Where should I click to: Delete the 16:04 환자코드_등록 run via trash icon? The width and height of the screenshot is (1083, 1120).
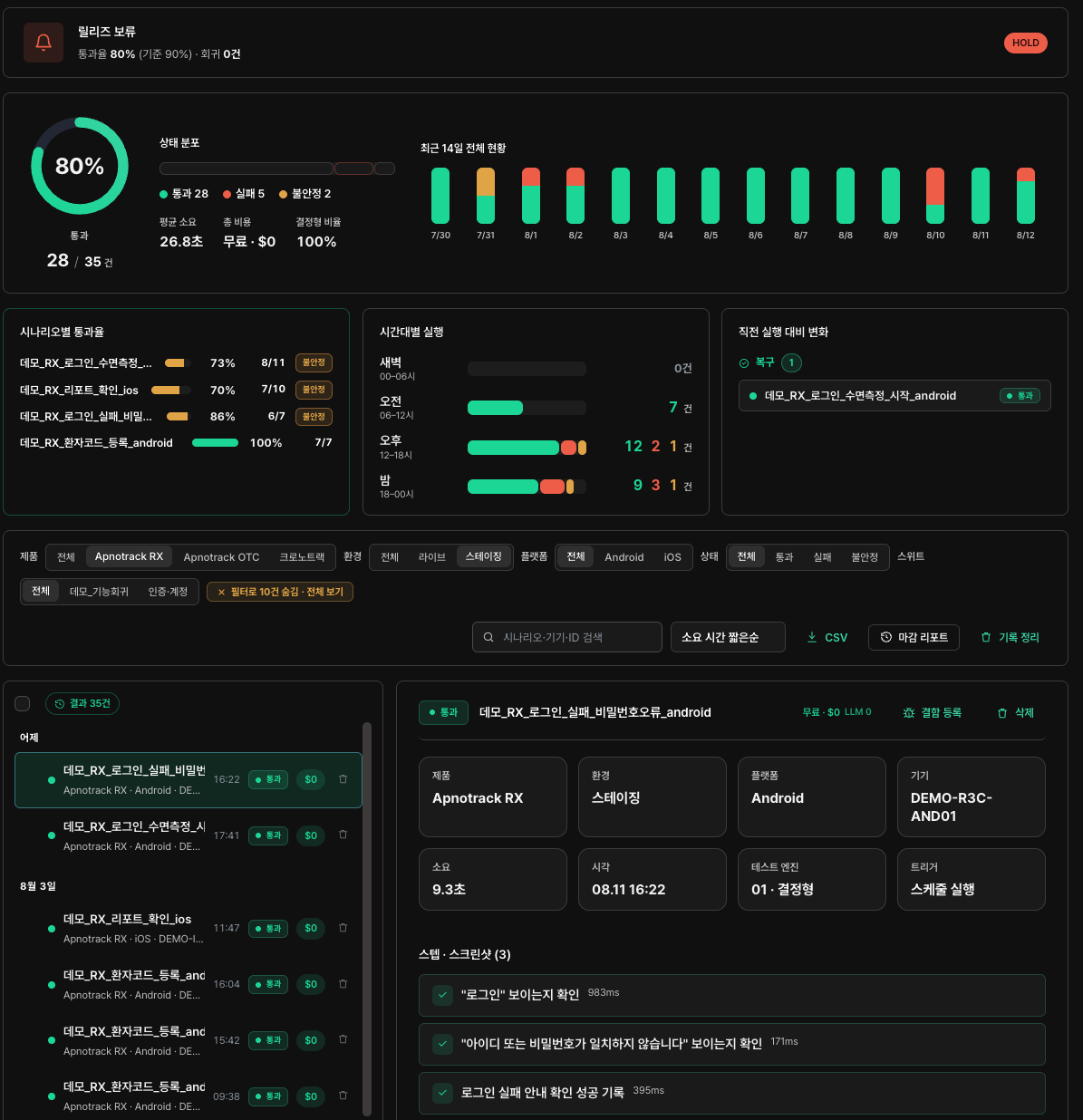click(x=343, y=983)
